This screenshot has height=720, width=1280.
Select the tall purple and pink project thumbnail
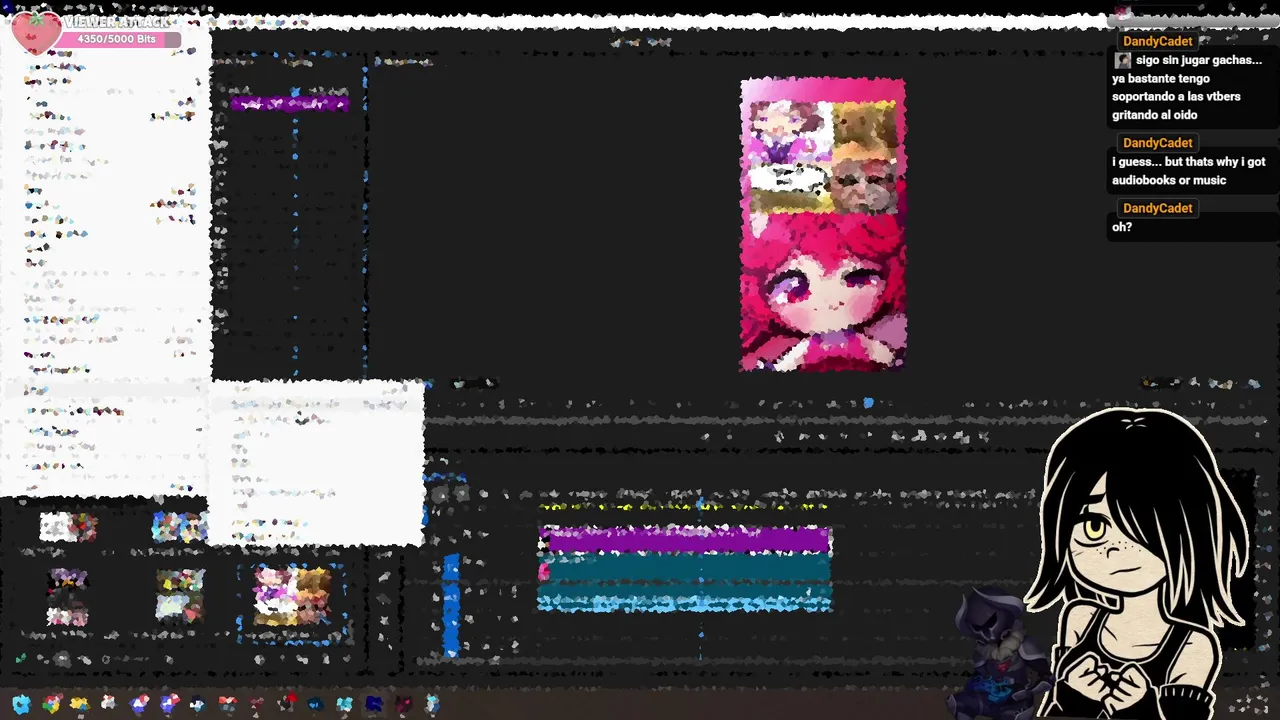tap(68, 597)
